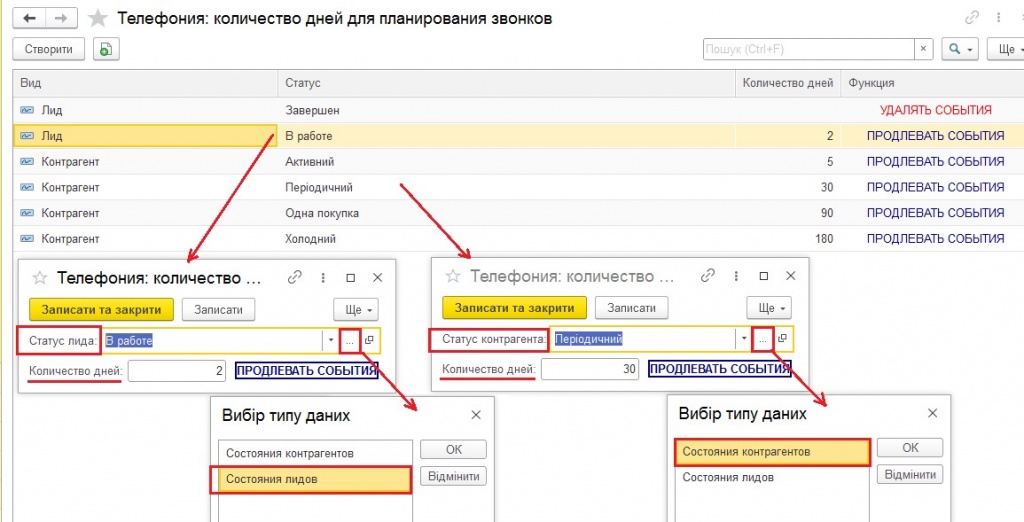This screenshot has width=1024, height=522.
Task: Open the Ще menu in left dialog
Action: [x=355, y=309]
